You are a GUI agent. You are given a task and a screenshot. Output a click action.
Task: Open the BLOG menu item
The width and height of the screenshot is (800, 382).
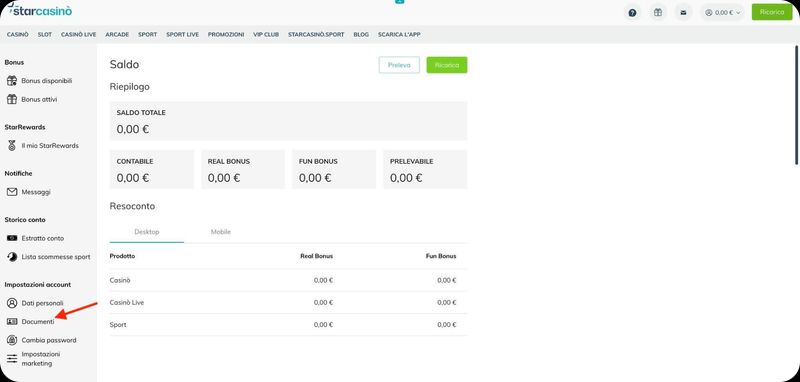[361, 35]
